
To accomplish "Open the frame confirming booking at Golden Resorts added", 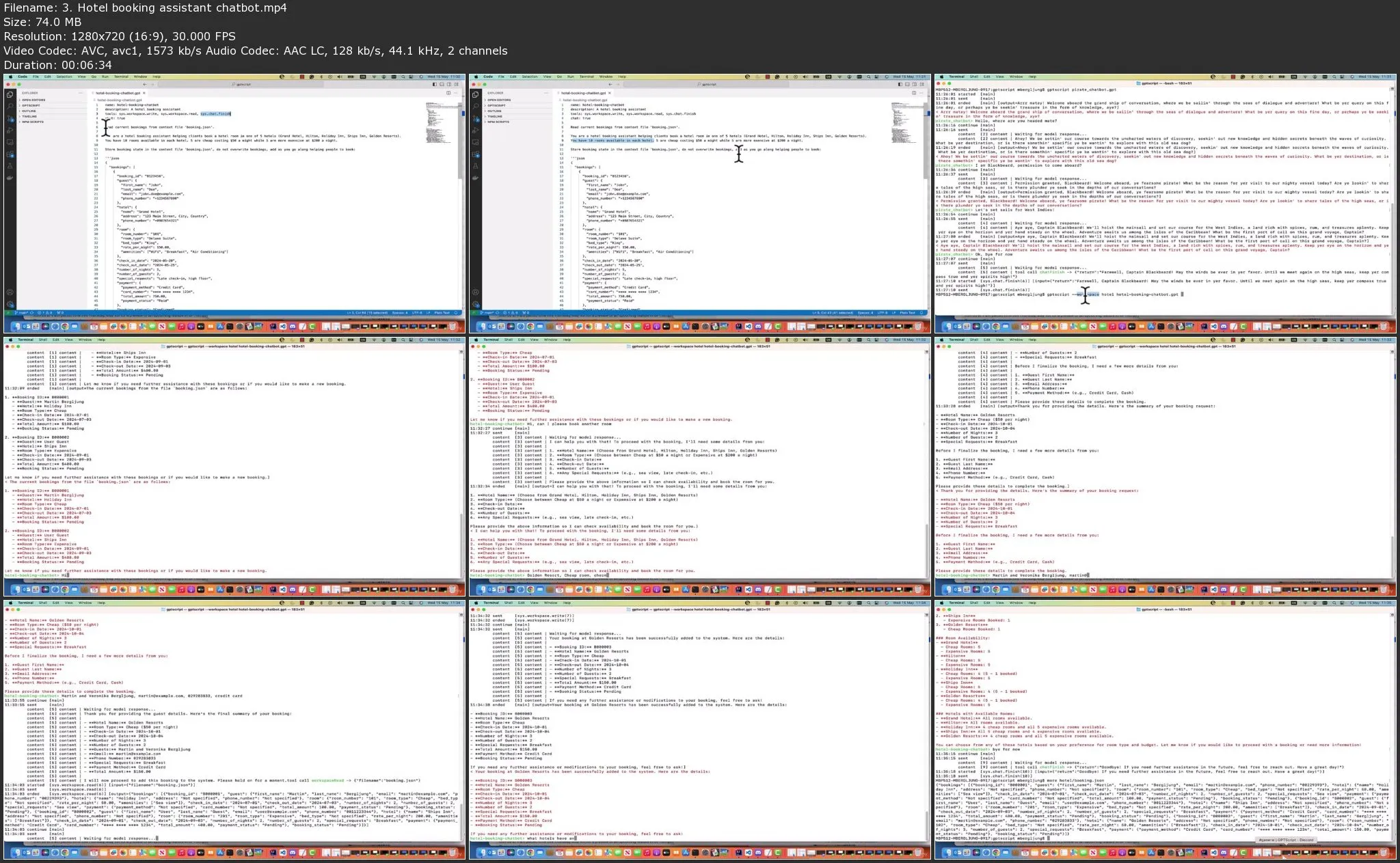I will click(699, 730).
